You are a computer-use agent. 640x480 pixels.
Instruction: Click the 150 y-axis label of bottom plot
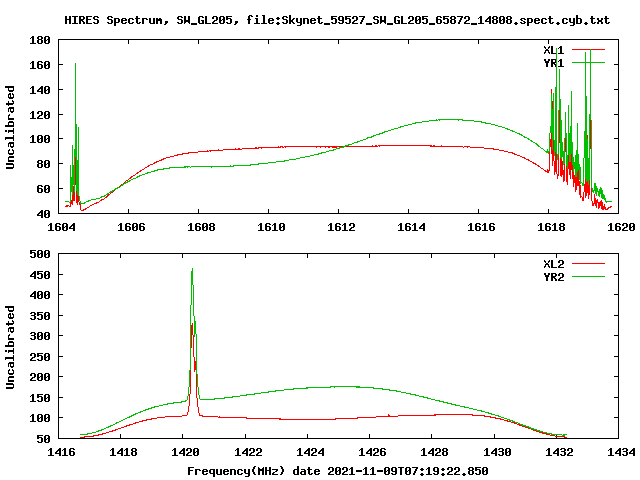tap(40, 398)
